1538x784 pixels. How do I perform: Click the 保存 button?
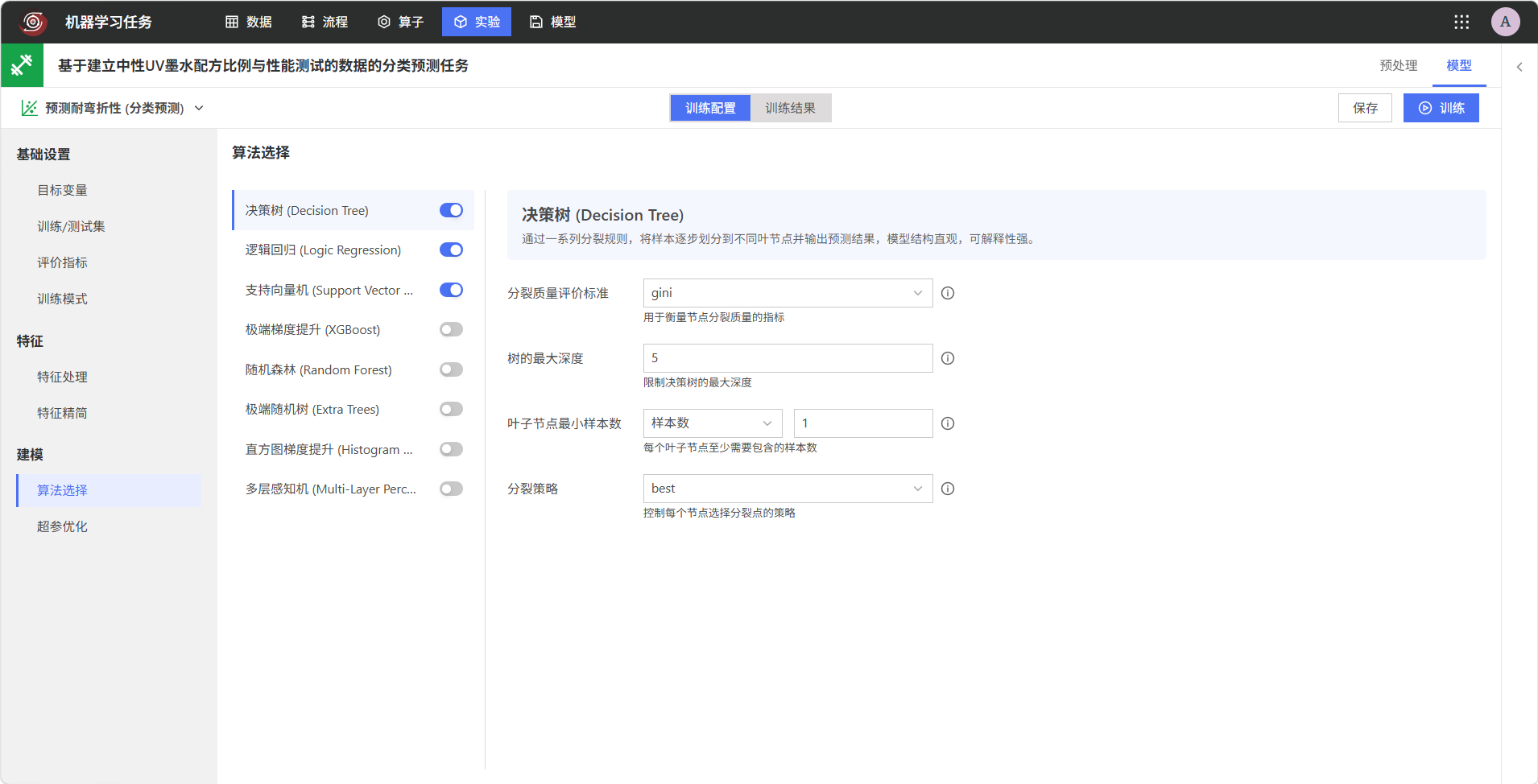tap(1365, 108)
